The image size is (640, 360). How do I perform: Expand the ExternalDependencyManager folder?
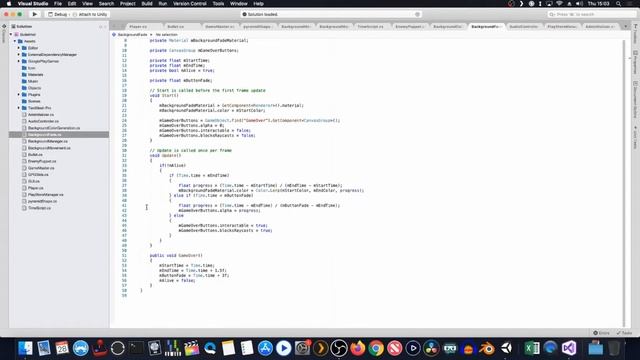(x=18, y=54)
